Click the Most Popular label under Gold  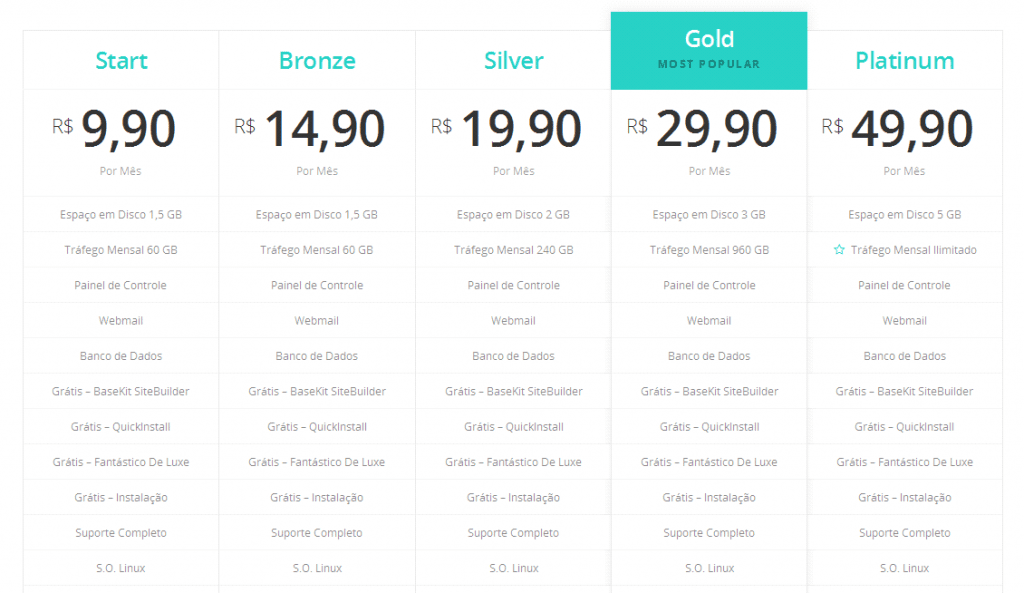(709, 64)
